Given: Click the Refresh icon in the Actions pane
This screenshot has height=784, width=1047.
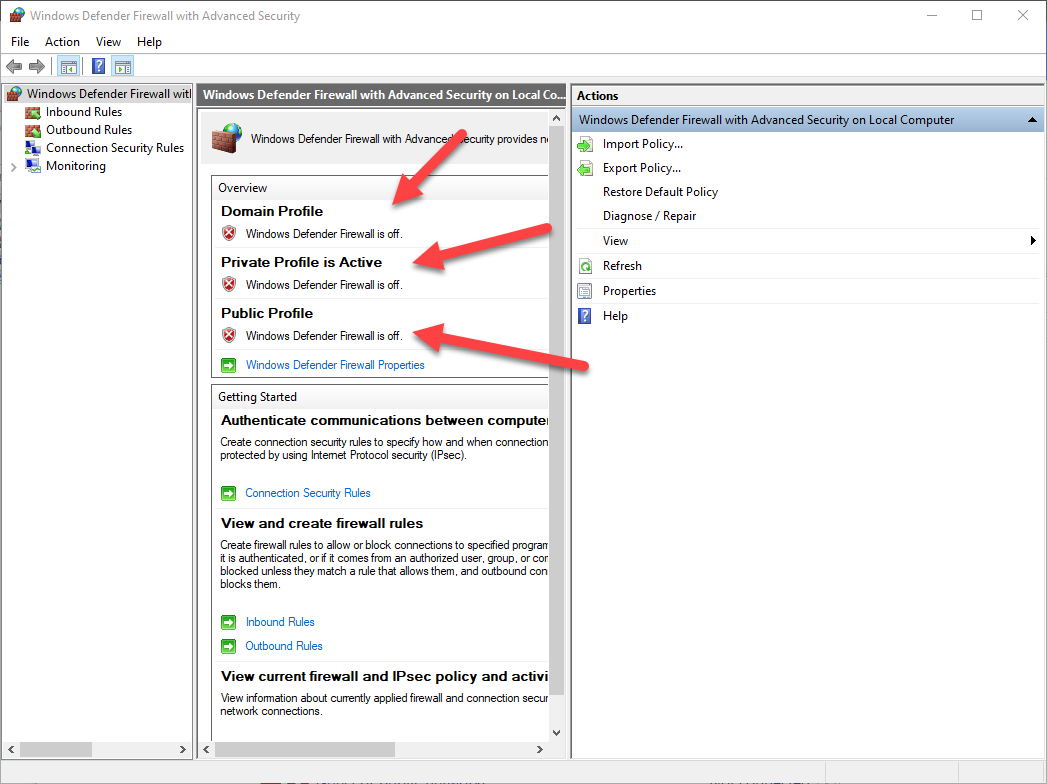Looking at the screenshot, I should (x=585, y=266).
